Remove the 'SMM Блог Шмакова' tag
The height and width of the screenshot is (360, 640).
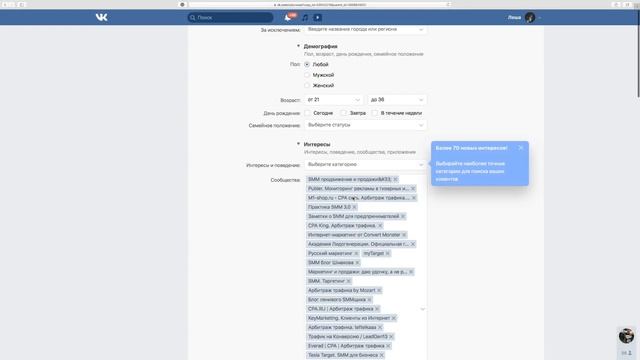tap(357, 263)
